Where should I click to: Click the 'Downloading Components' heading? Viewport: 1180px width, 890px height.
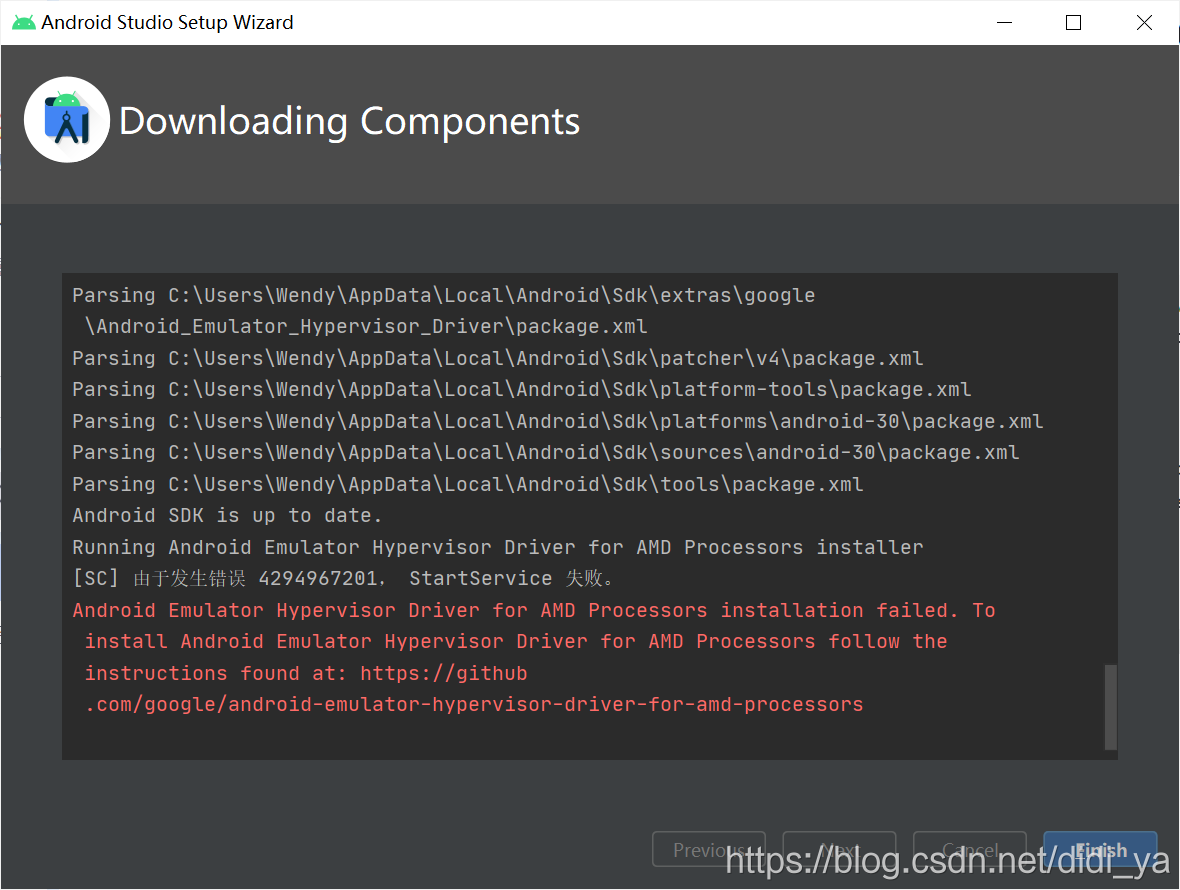pos(349,121)
